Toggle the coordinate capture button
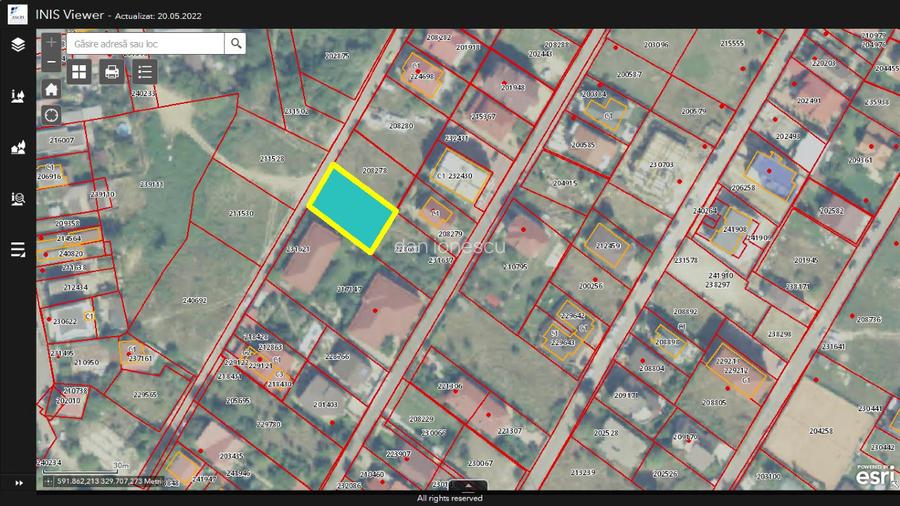900x506 pixels. tap(48, 481)
